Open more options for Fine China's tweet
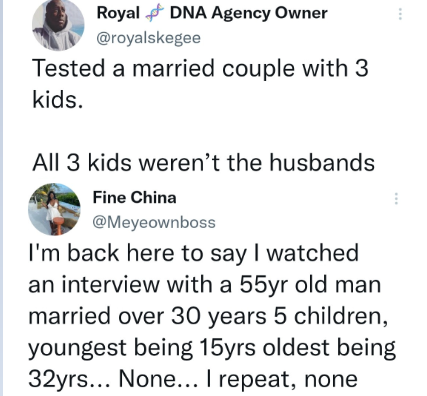This screenshot has height=396, width=427. click(x=396, y=198)
